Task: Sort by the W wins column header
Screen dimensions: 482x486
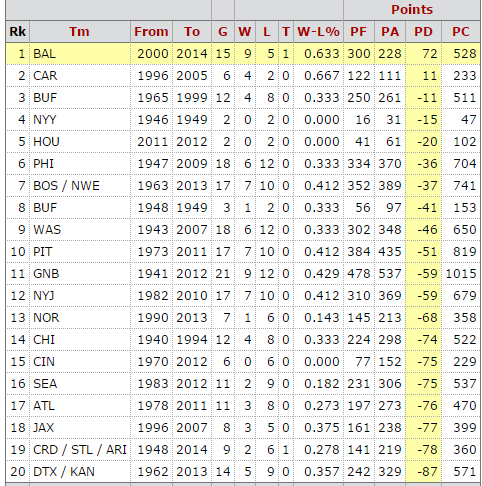Action: point(245,32)
